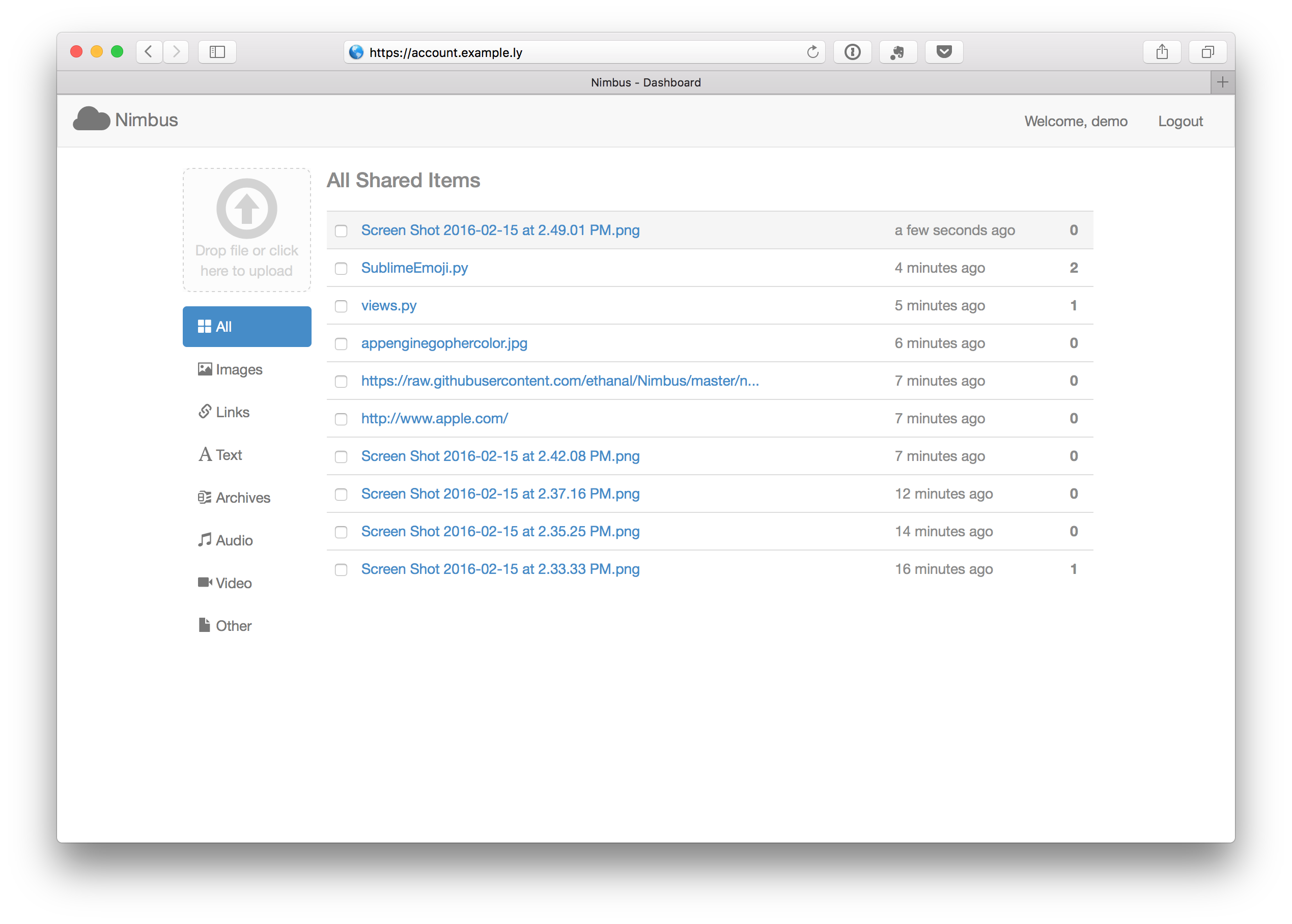
Task: Show the Video category items
Action: (233, 583)
